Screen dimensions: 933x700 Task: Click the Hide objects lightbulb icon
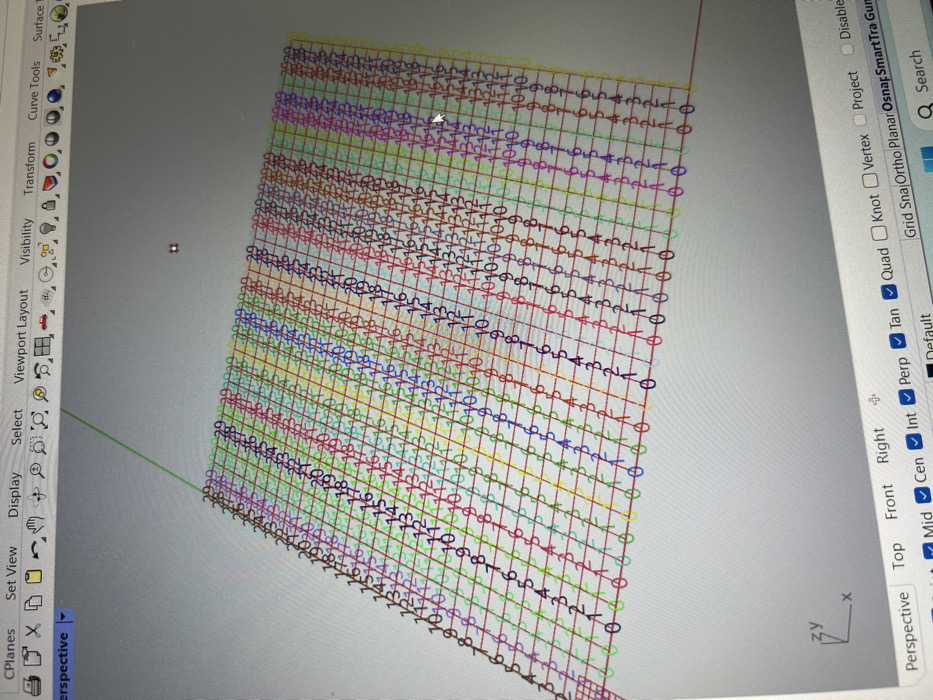49,229
